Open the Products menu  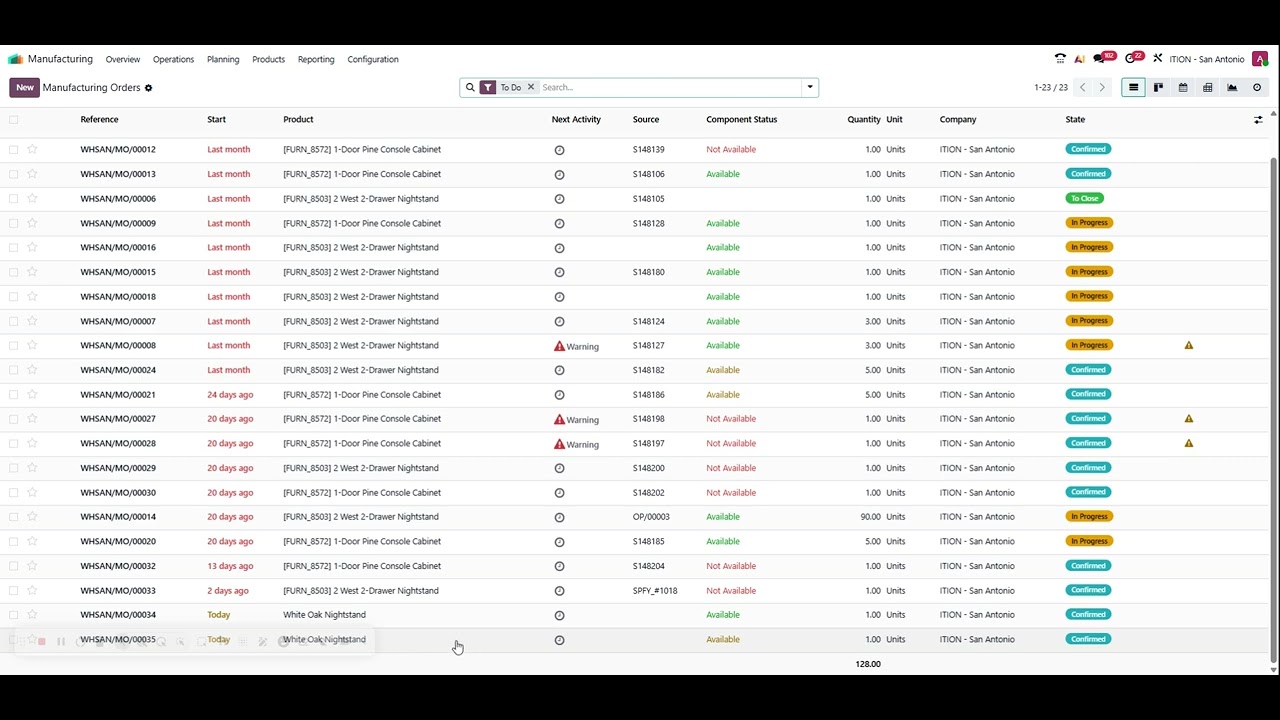(x=268, y=59)
